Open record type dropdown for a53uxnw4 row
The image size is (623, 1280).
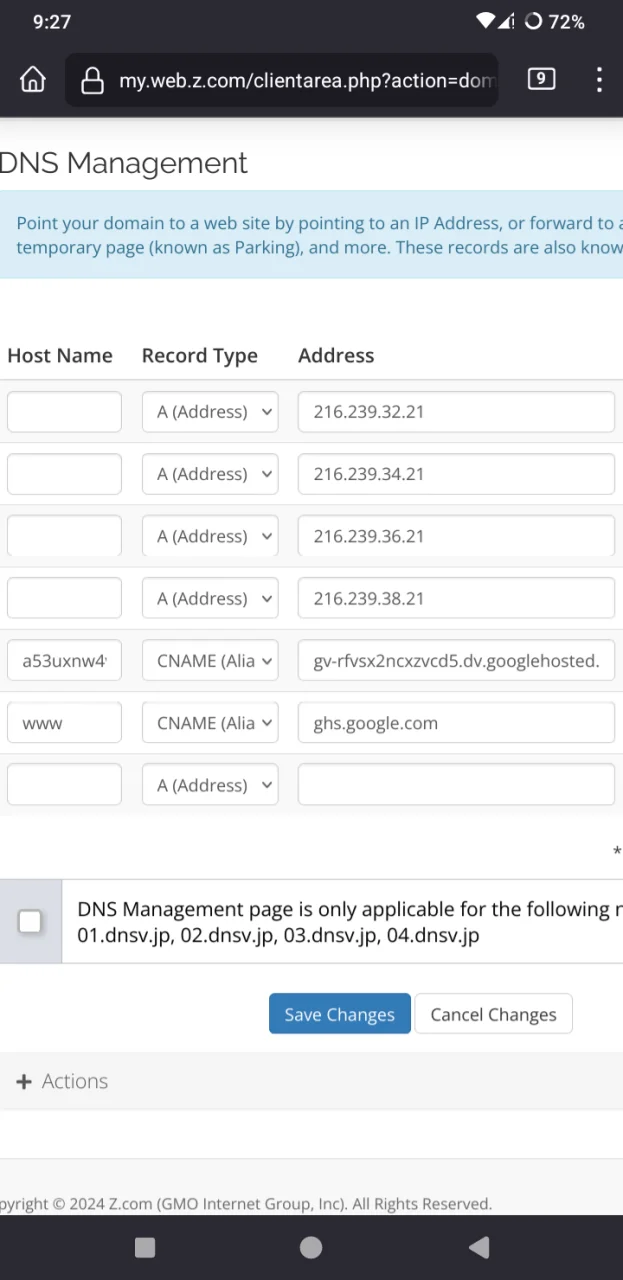pyautogui.click(x=210, y=661)
